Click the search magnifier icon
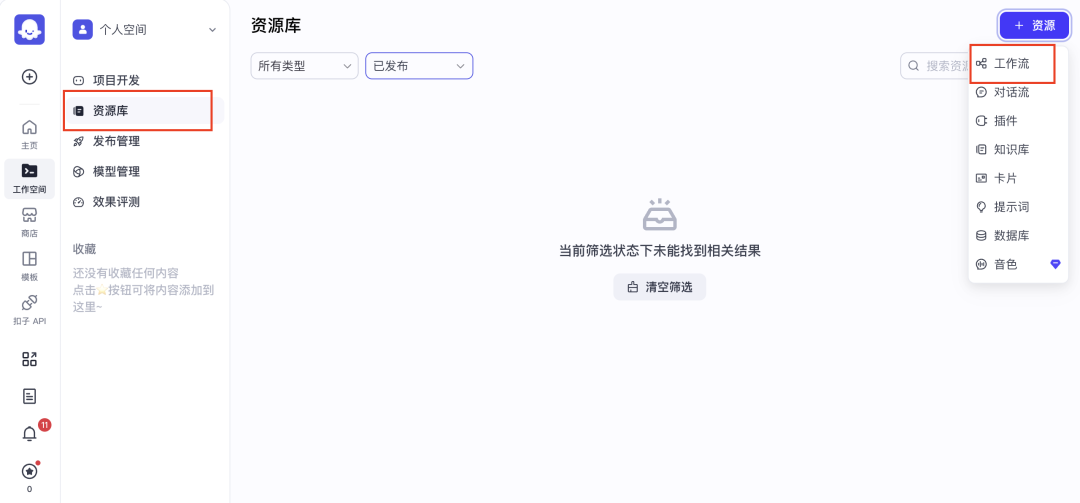 (914, 66)
